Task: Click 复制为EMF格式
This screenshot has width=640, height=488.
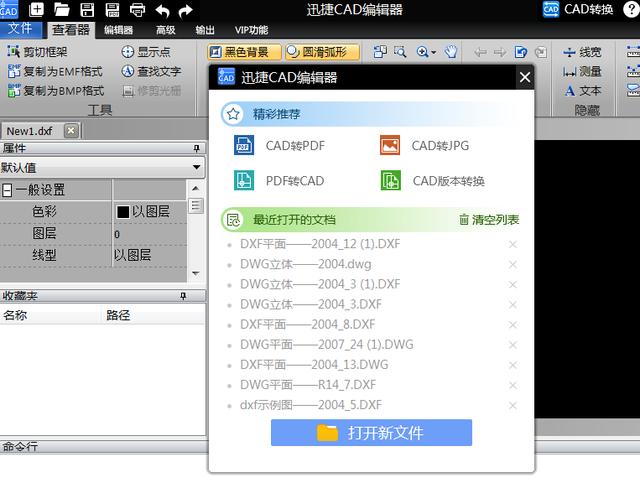Action: point(55,71)
